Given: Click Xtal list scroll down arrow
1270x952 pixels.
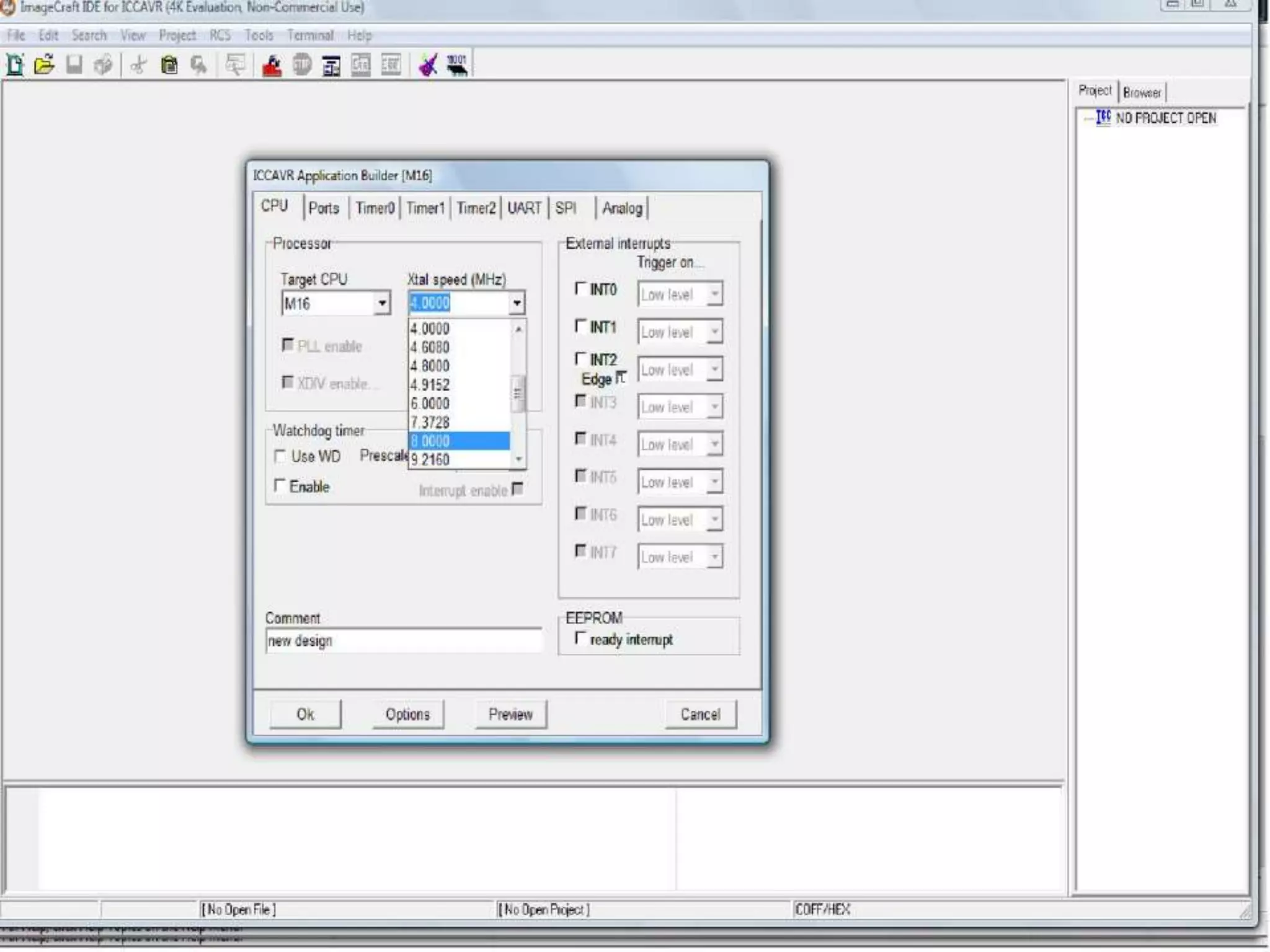Looking at the screenshot, I should pos(518,459).
